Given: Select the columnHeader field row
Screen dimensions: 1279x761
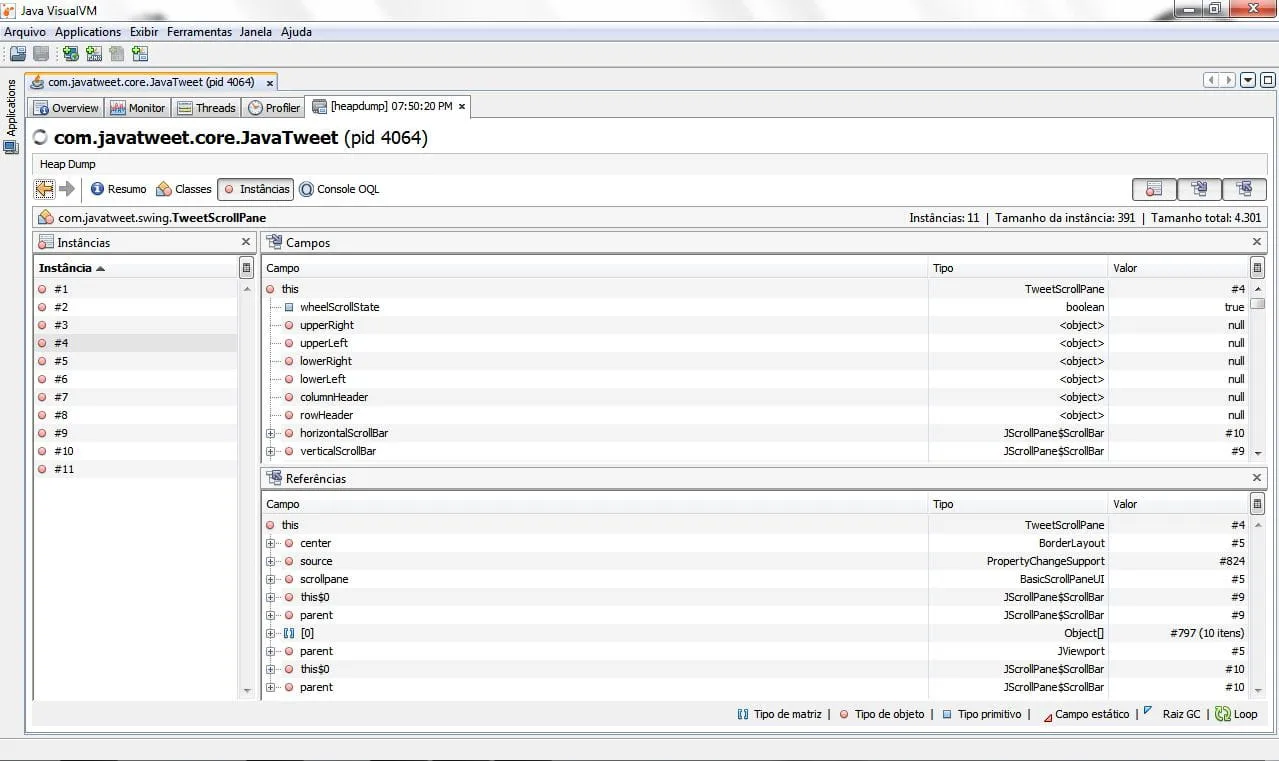Looking at the screenshot, I should (756, 397).
